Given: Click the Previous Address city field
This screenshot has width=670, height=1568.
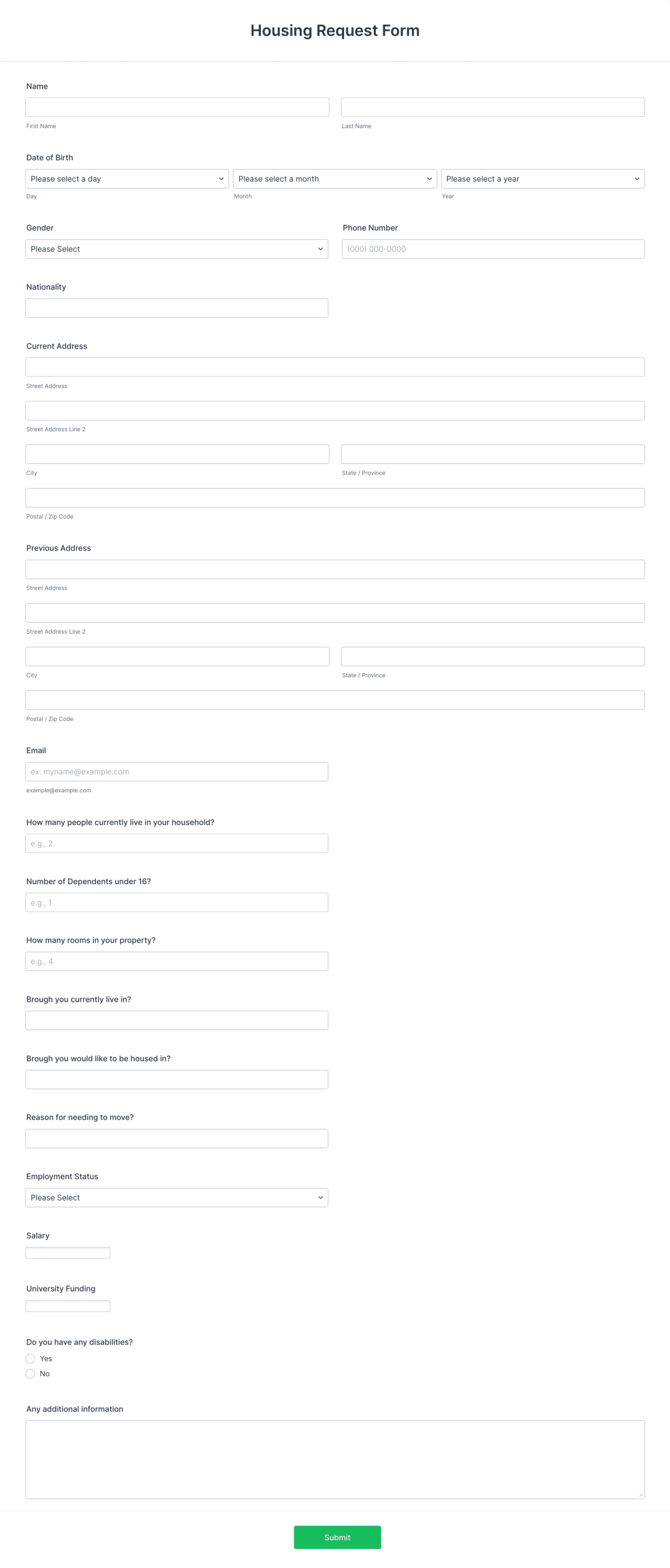Looking at the screenshot, I should click(x=176, y=656).
